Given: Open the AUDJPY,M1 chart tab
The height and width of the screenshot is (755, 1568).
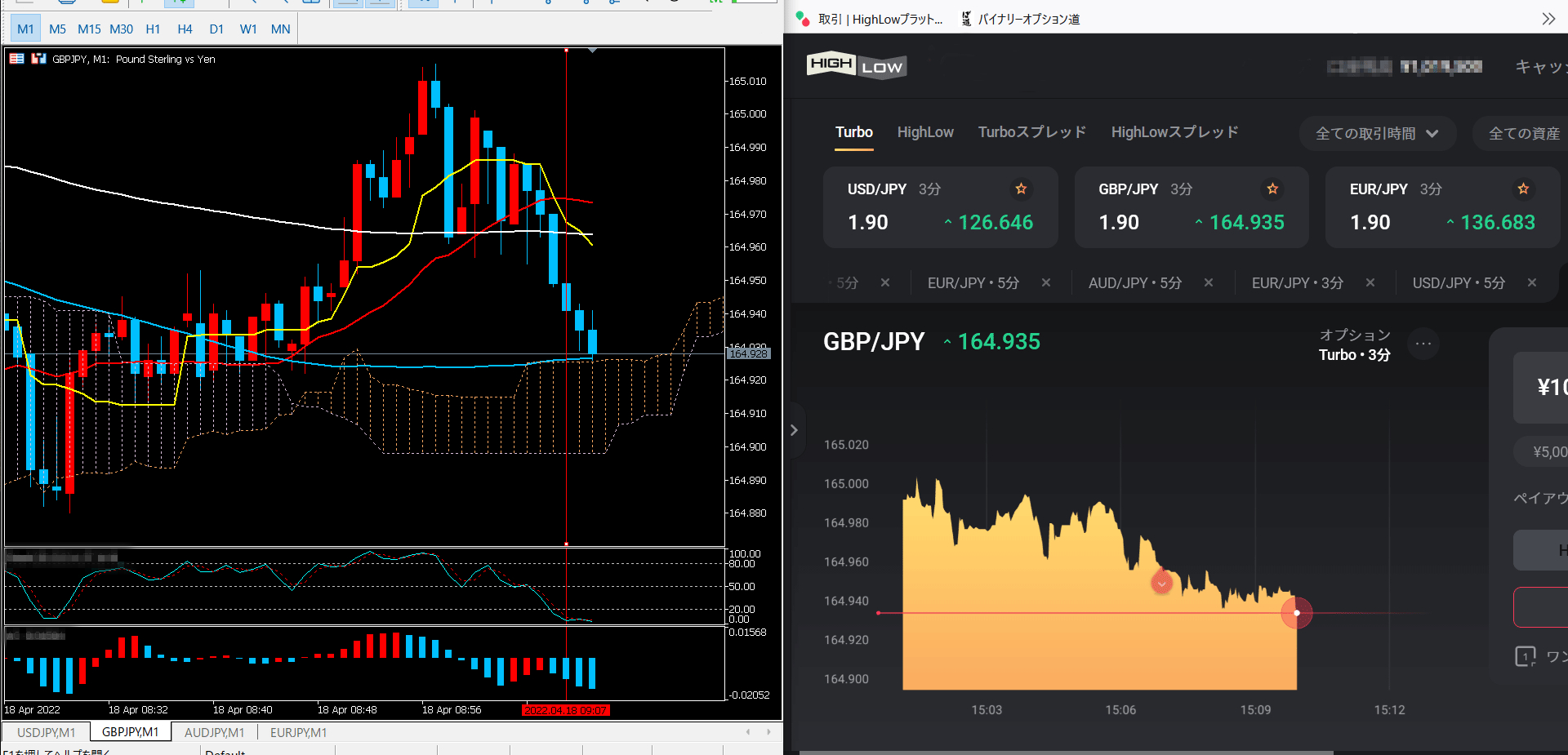Looking at the screenshot, I should [x=214, y=732].
